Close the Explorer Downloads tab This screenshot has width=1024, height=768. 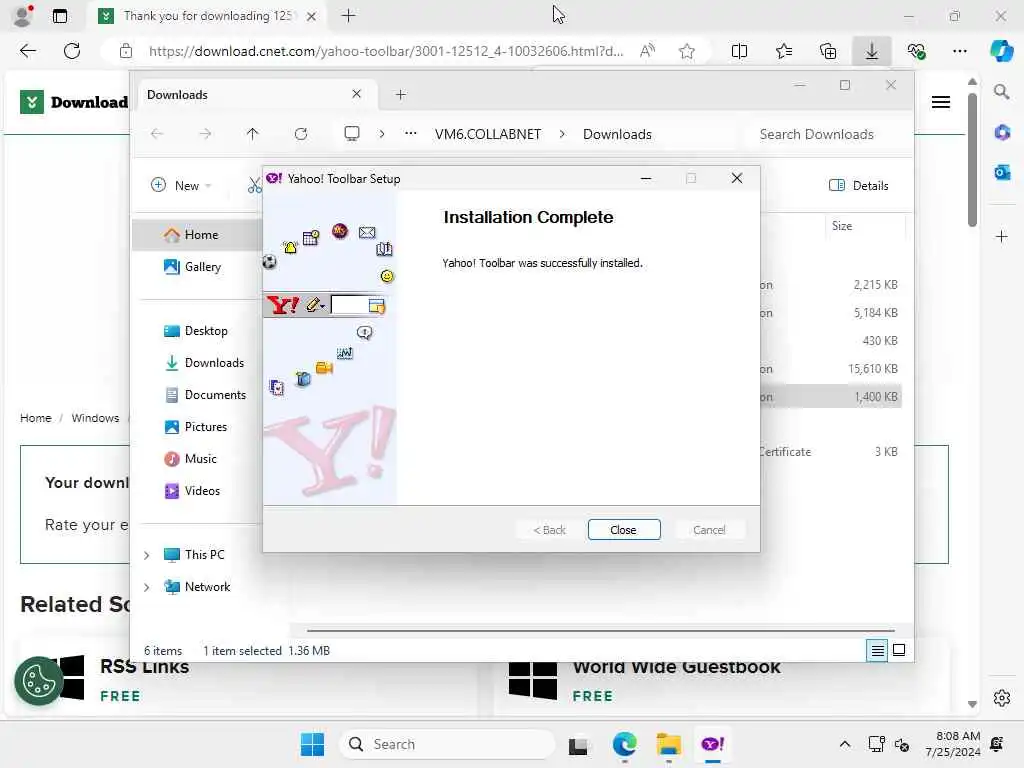tap(357, 94)
